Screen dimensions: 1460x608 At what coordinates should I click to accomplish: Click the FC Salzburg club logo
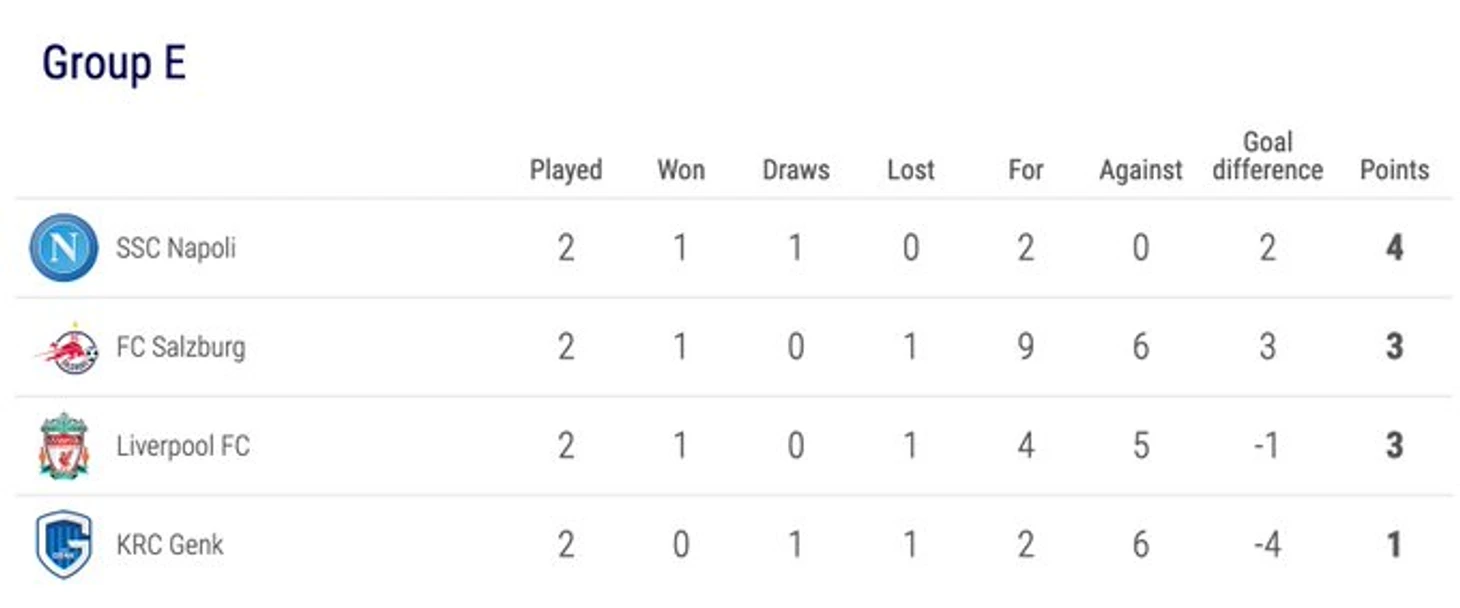(67, 348)
